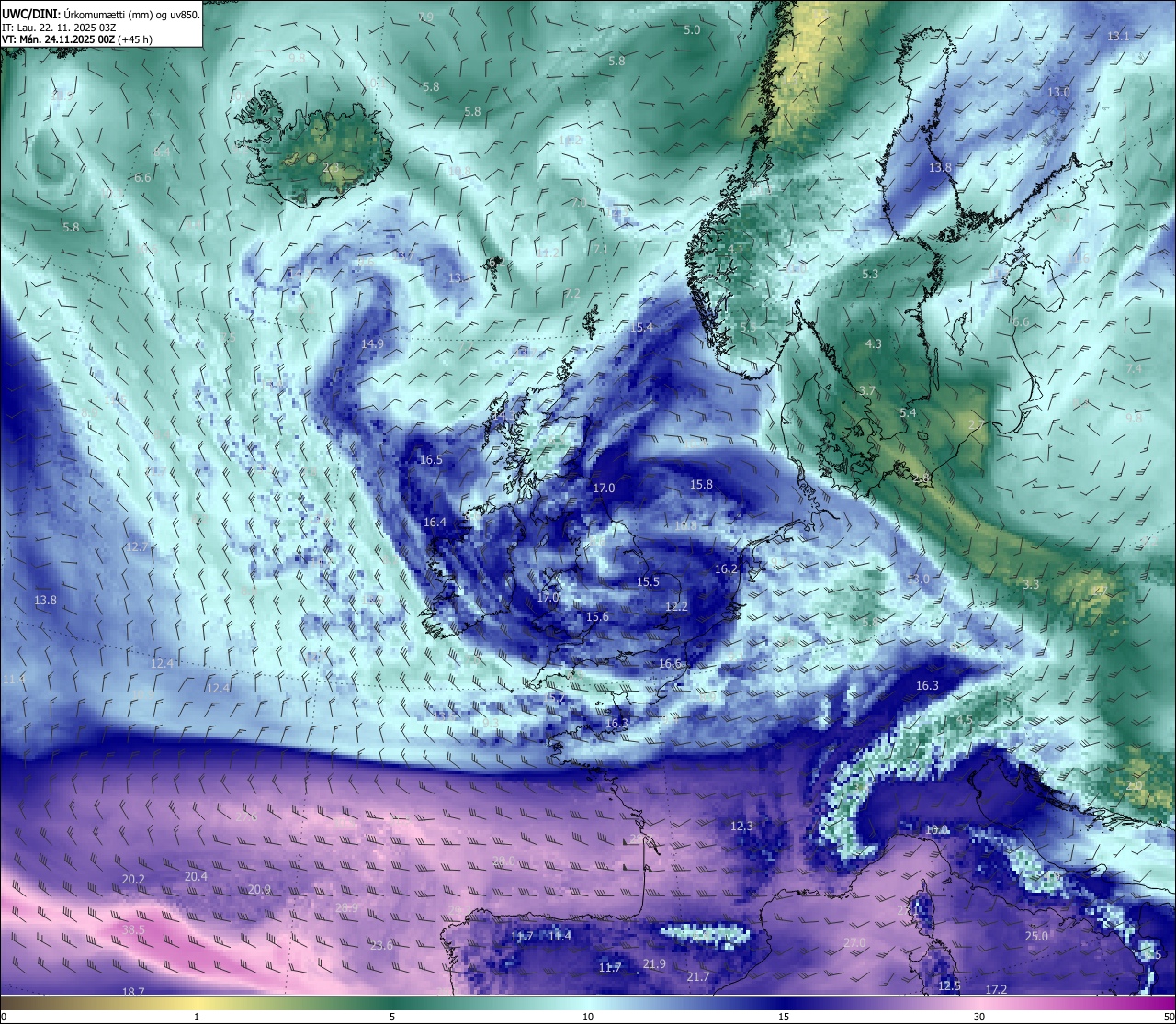Click the map value 17.2
The image size is (1176, 1024).
click(x=996, y=989)
